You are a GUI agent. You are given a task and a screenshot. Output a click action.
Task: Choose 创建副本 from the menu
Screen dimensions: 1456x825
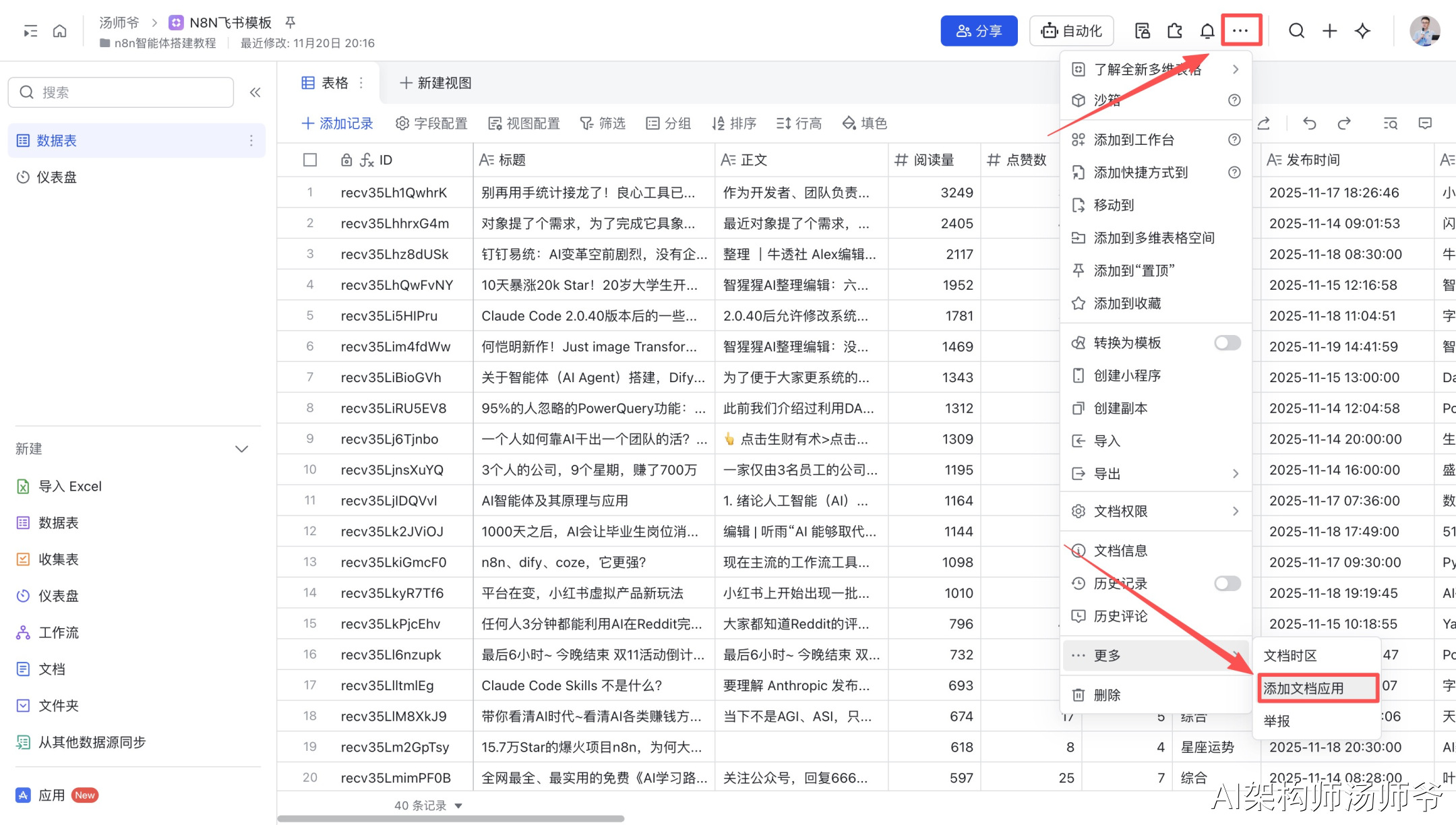pyautogui.click(x=1120, y=408)
